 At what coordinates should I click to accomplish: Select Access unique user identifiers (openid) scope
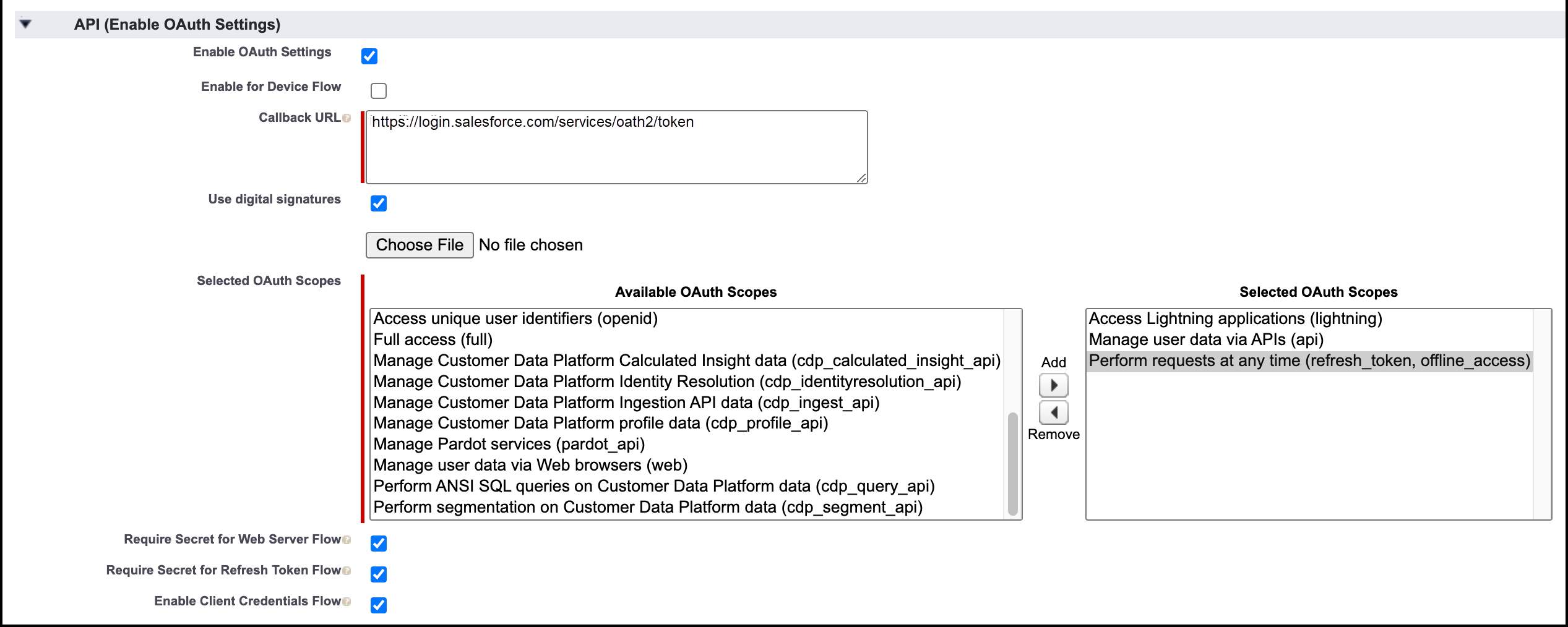click(x=515, y=318)
